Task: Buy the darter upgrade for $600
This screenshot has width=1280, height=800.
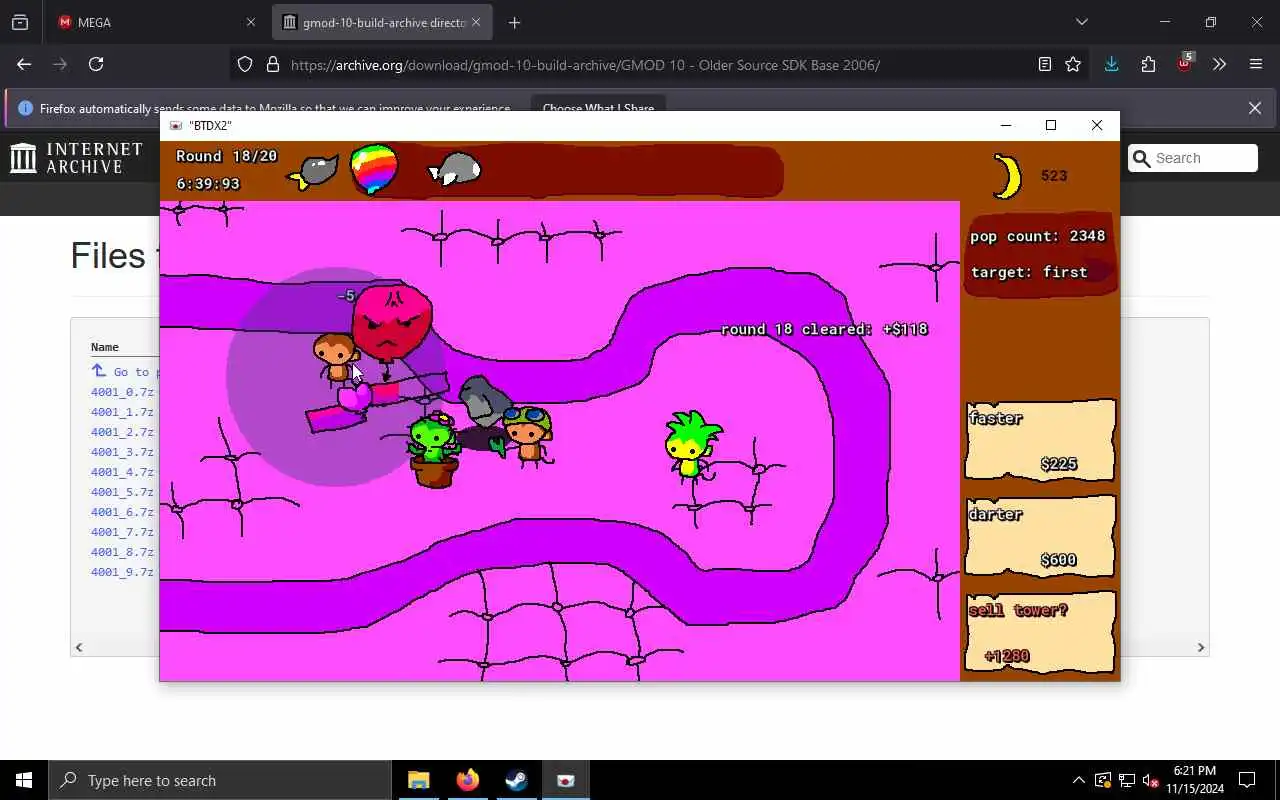Action: (1040, 536)
